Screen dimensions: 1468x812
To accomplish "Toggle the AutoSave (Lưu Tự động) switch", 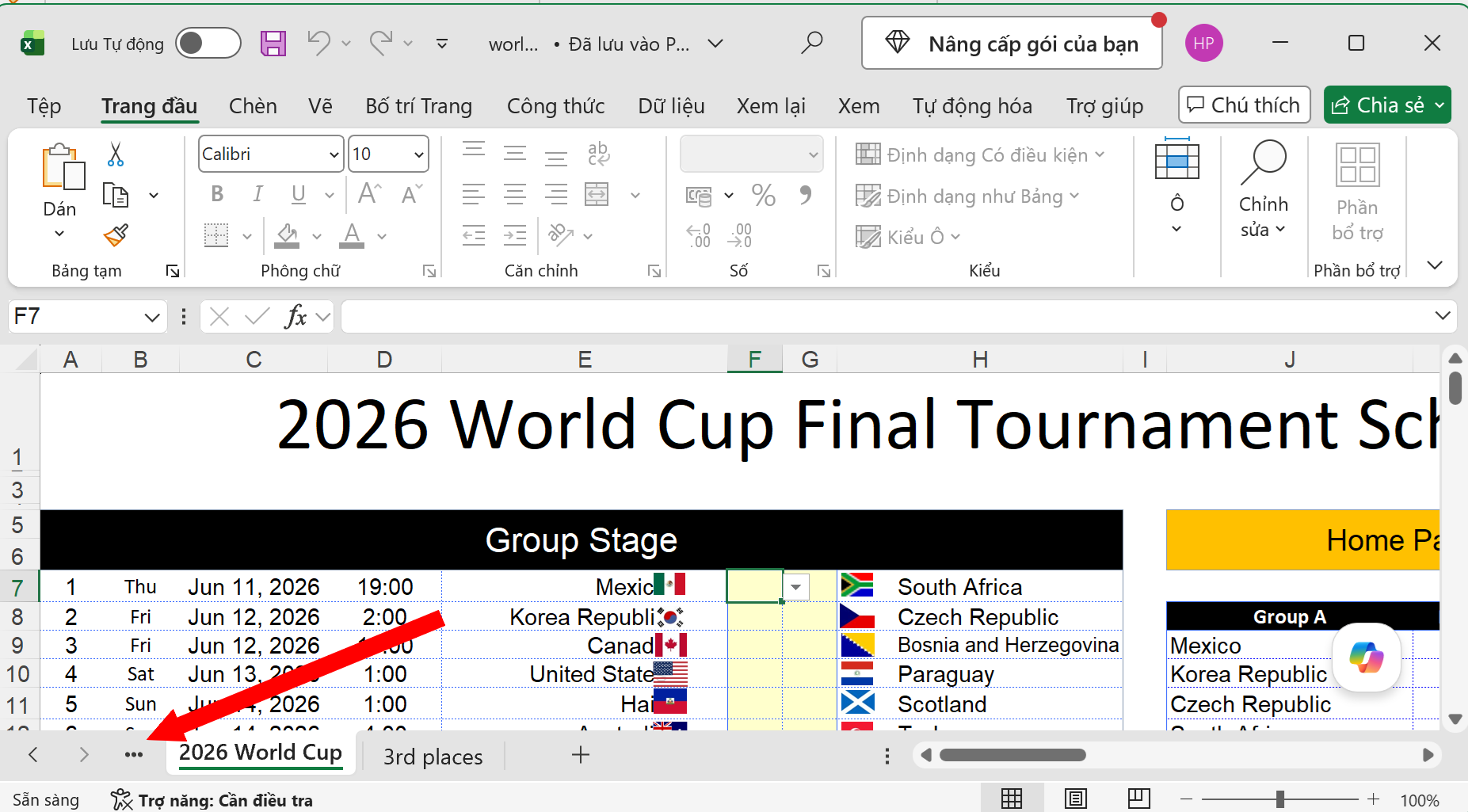I will click(208, 44).
